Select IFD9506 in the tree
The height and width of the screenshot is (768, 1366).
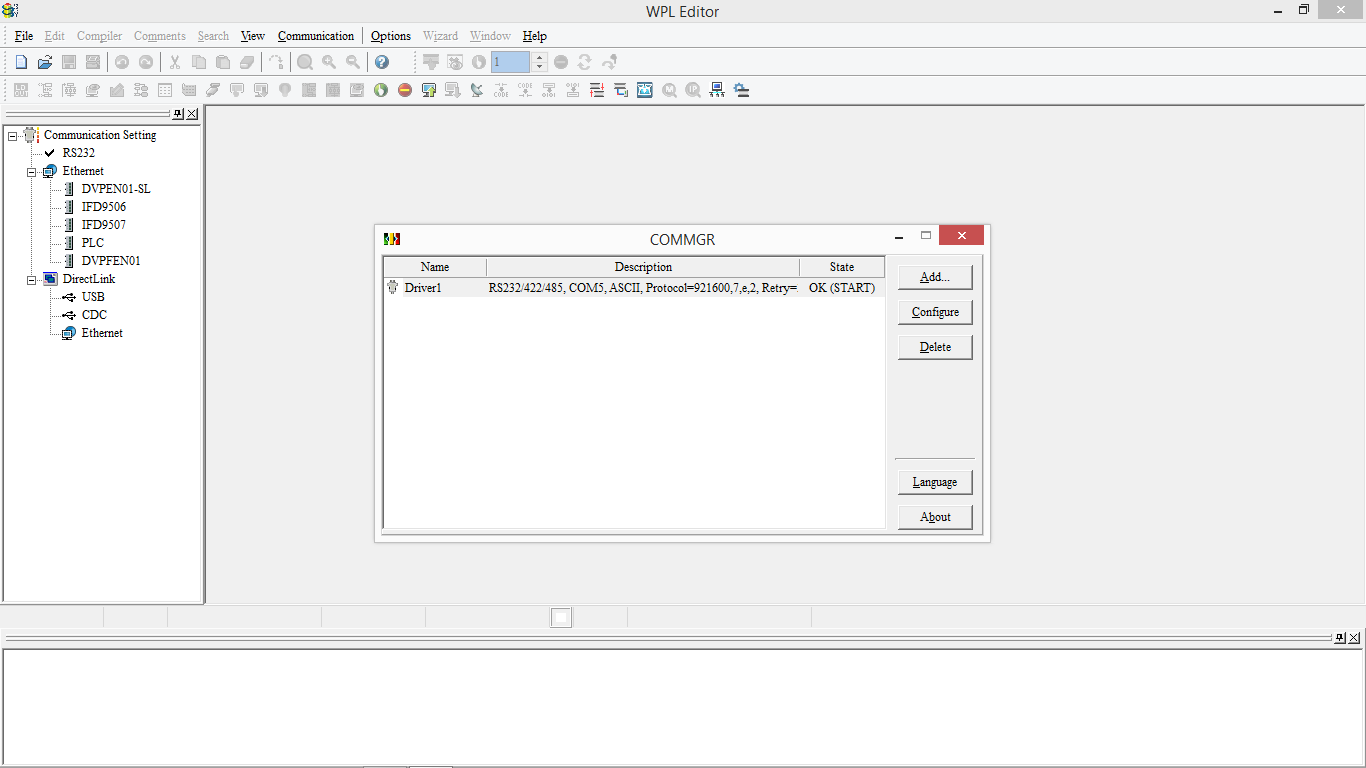tap(104, 207)
